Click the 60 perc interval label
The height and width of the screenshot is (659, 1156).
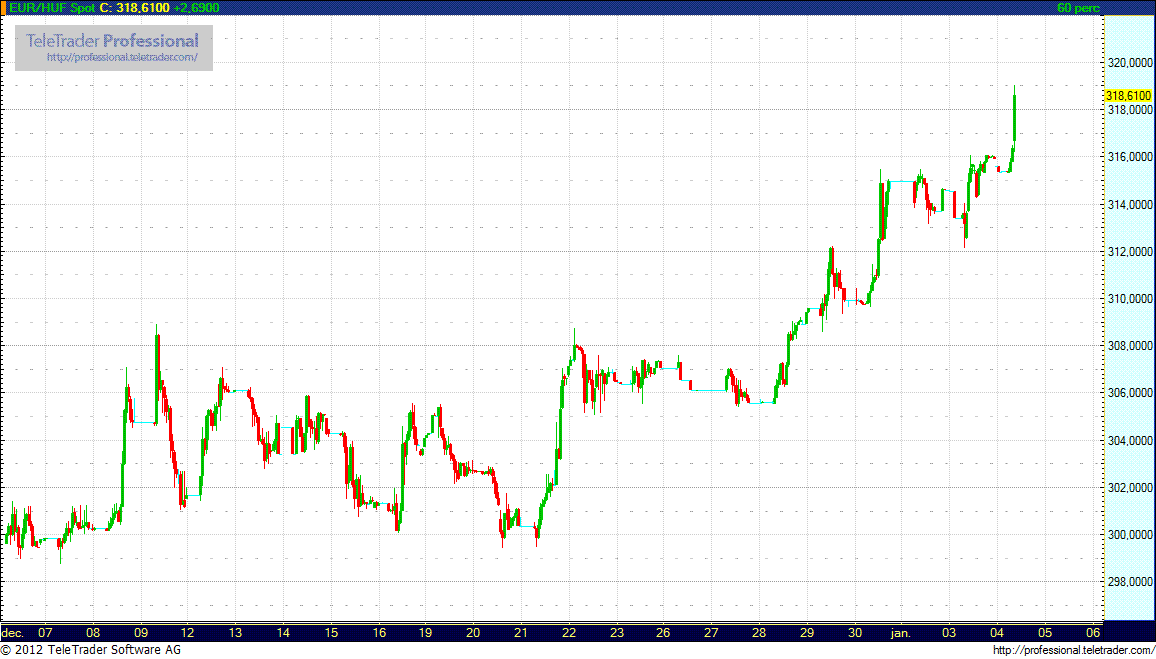pyautogui.click(x=1078, y=7)
